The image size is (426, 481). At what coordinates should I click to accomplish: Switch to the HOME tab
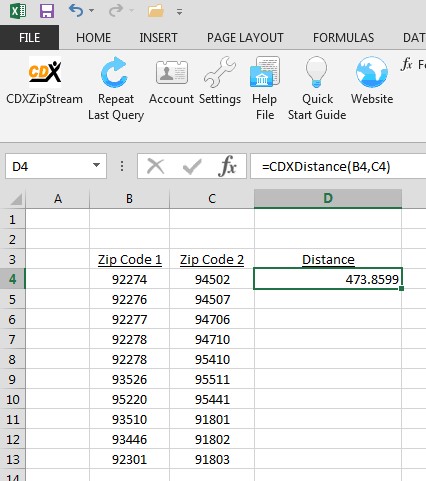93,37
